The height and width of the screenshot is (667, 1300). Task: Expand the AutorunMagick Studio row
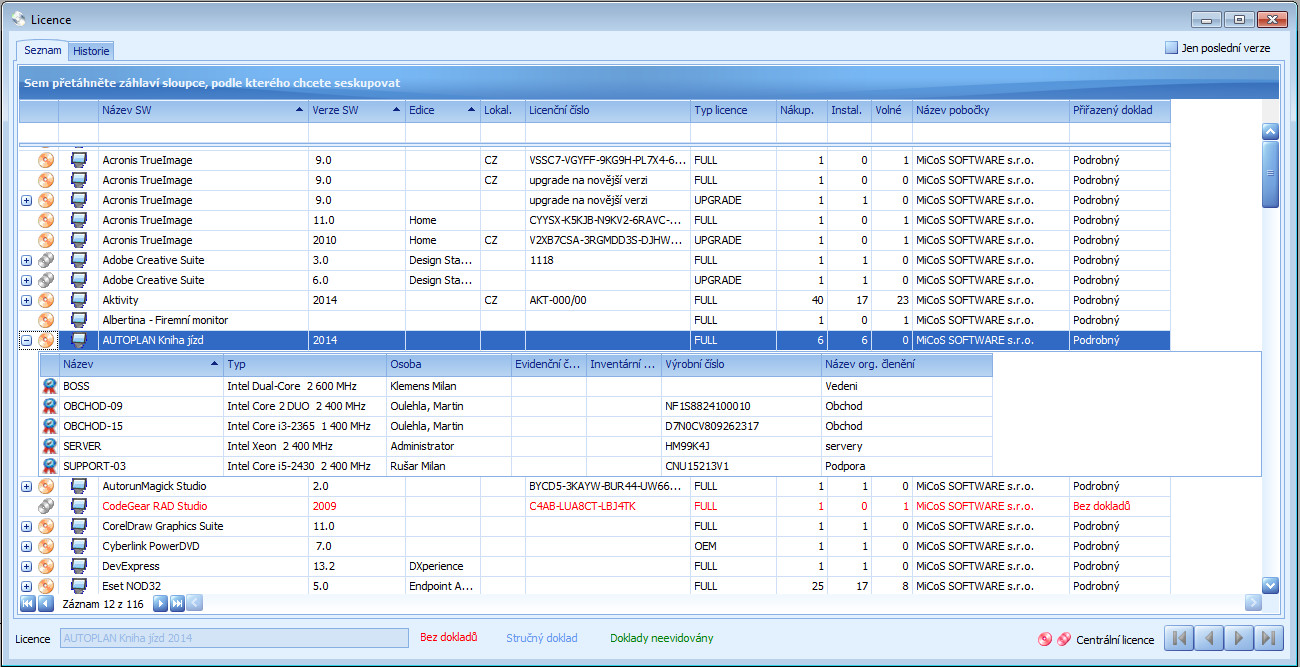click(x=26, y=486)
